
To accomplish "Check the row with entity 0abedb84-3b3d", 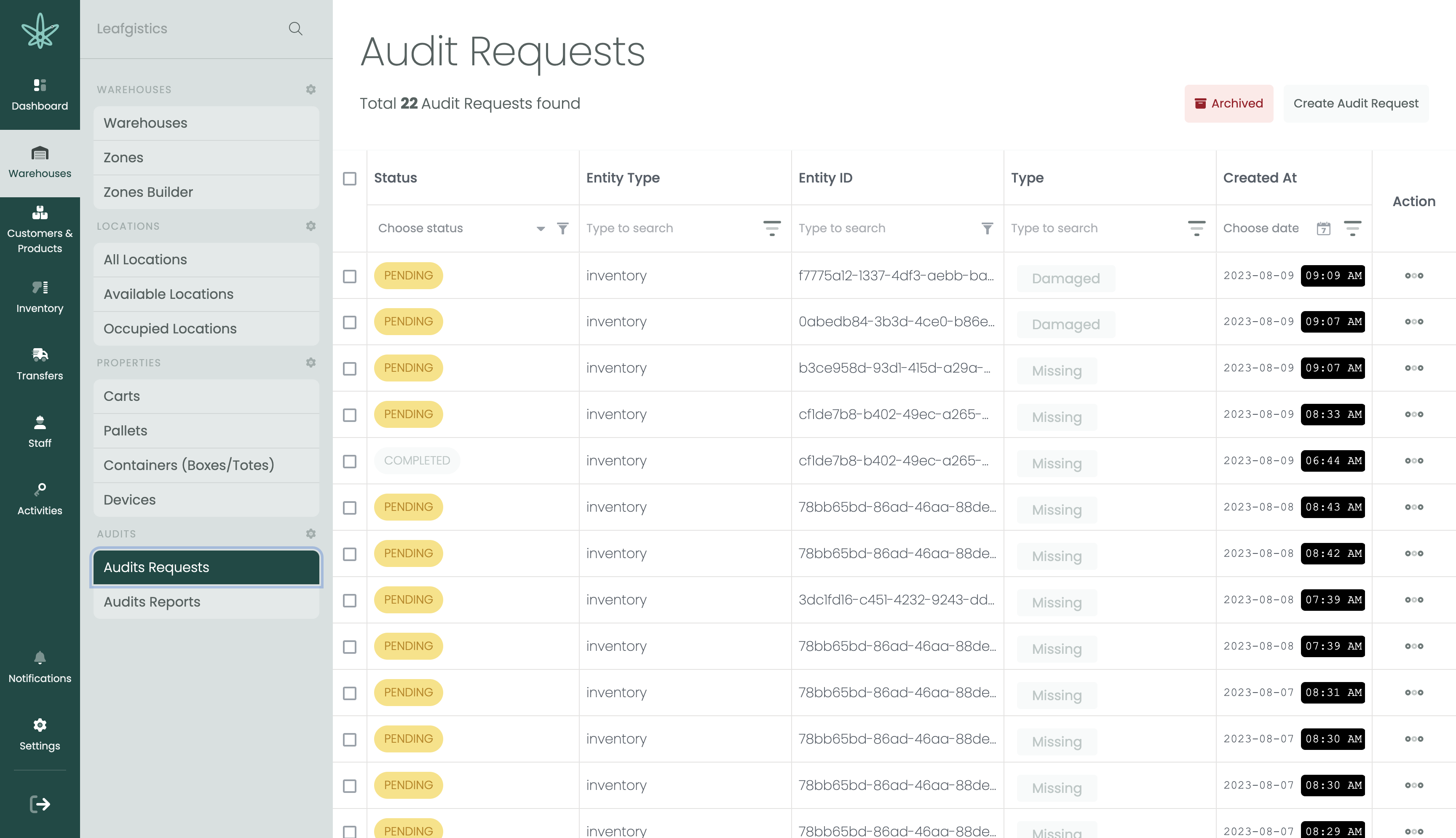I will pyautogui.click(x=350, y=322).
